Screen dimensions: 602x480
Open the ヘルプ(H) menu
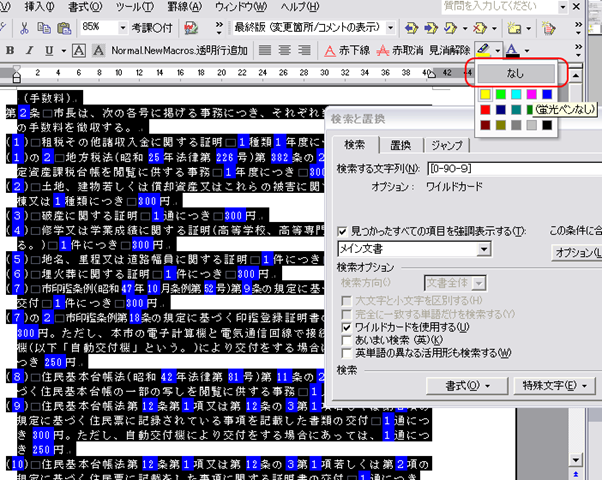pyautogui.click(x=299, y=7)
